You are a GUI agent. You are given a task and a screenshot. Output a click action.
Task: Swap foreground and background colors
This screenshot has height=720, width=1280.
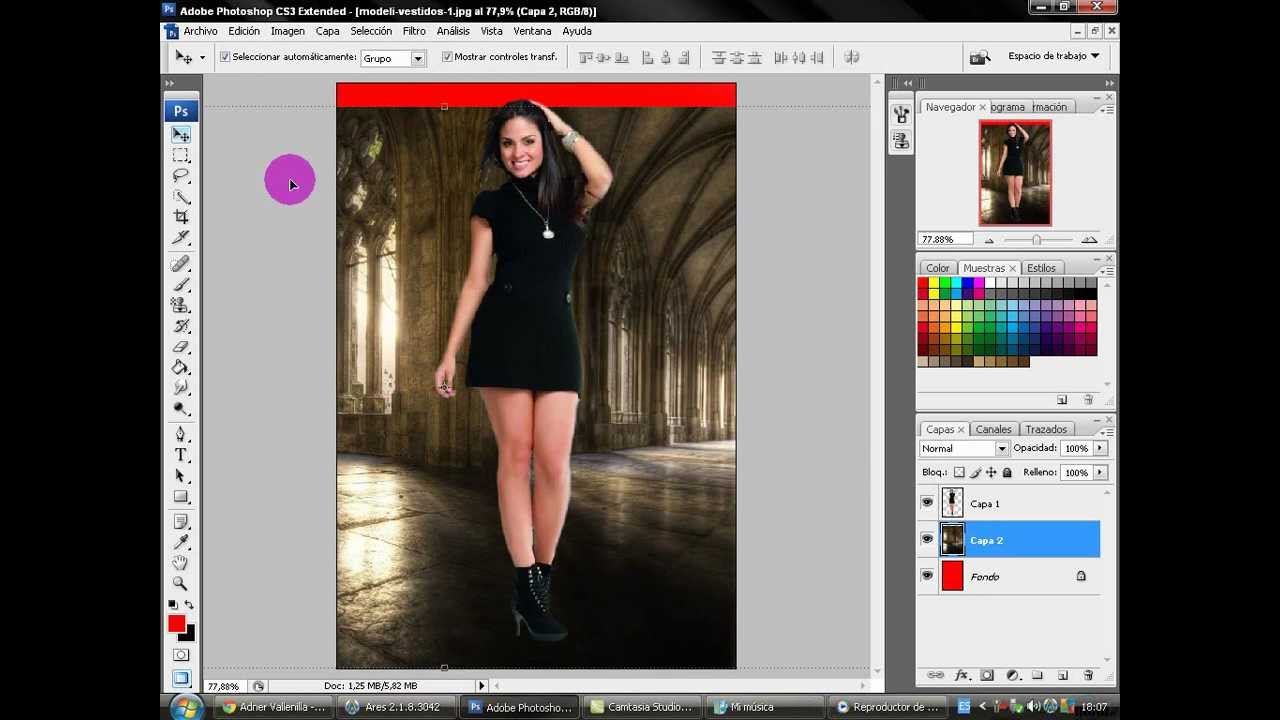pyautogui.click(x=189, y=605)
